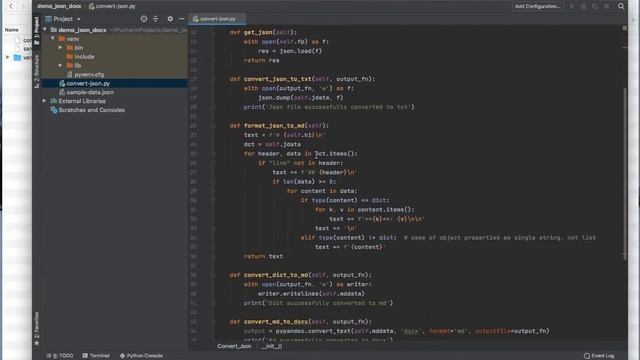640x360 pixels.
Task: Open Project panel settings gear
Action: point(170,19)
